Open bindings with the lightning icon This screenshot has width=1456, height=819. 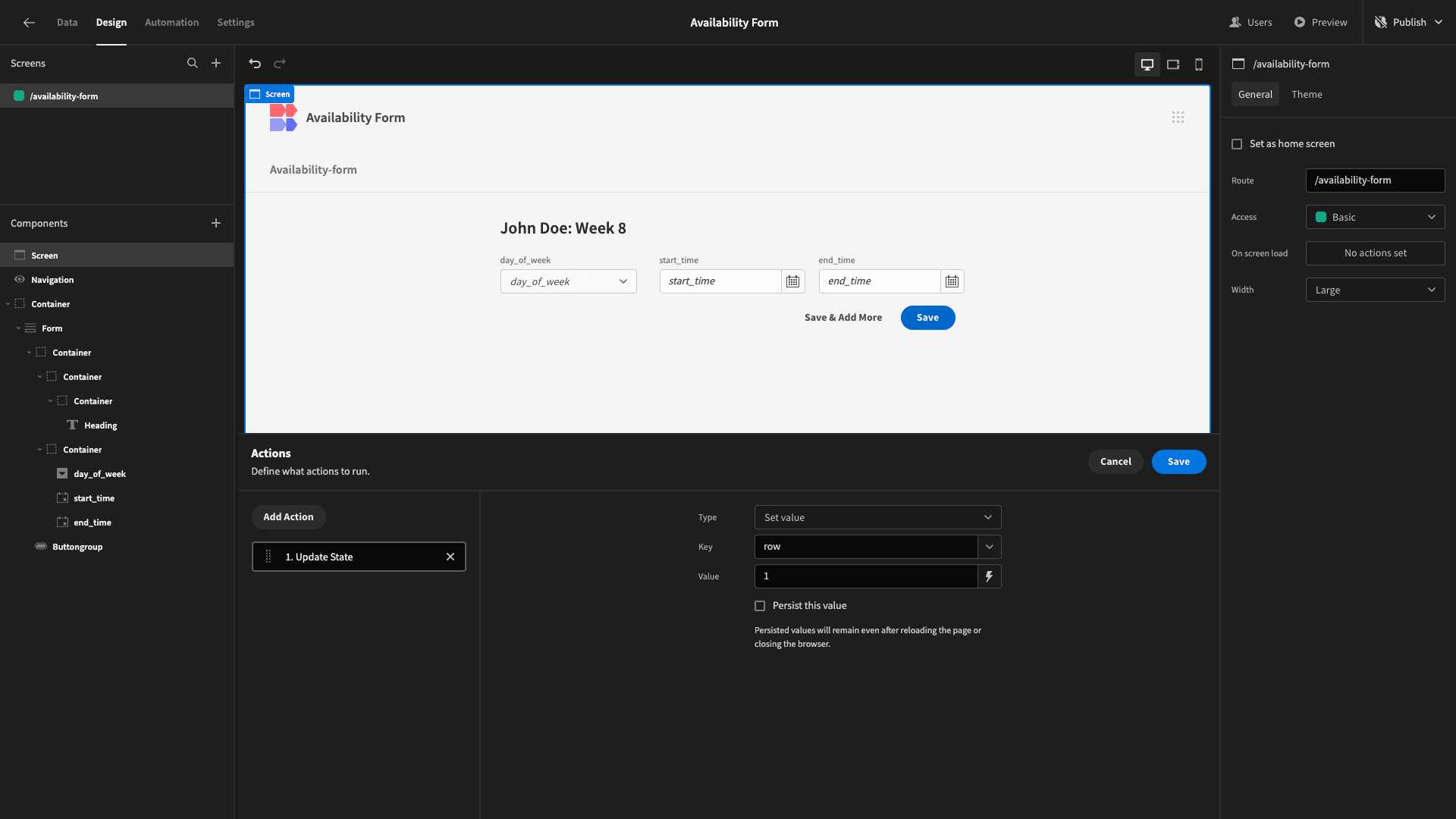pyautogui.click(x=989, y=576)
